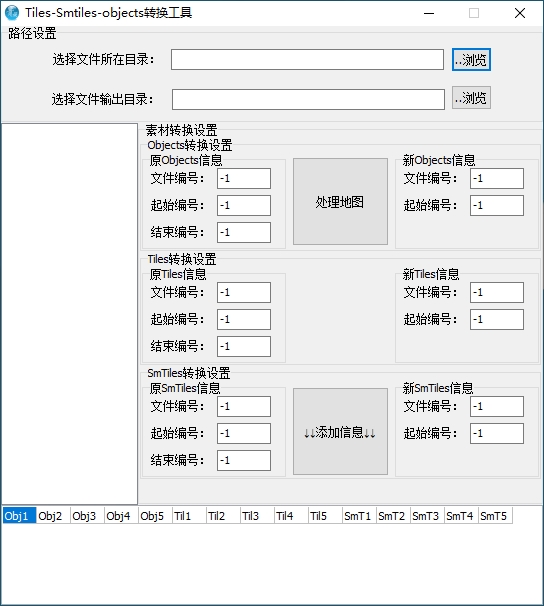Click 原Objects 文件编号 input field

[244, 178]
